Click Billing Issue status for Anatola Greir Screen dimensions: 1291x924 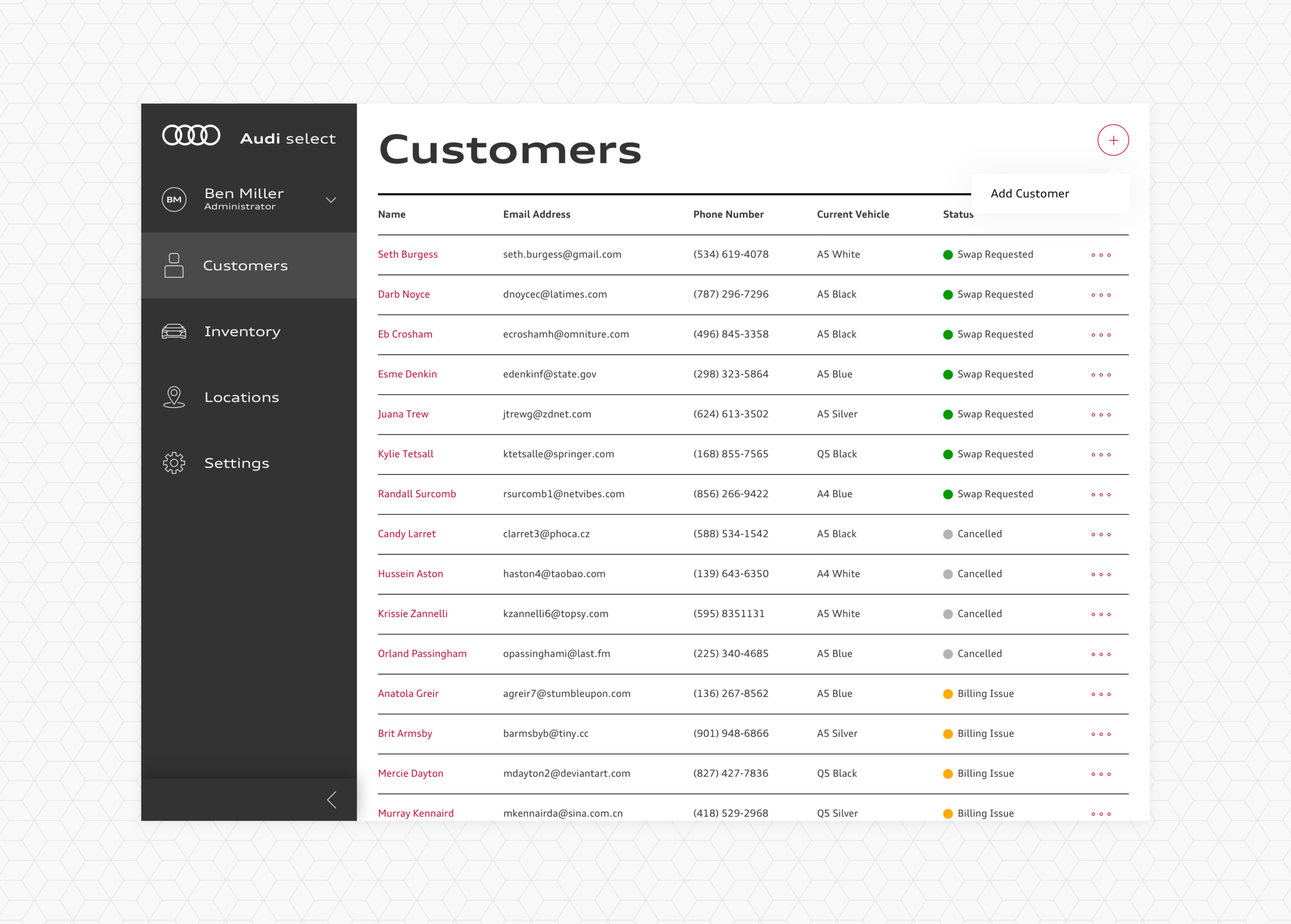point(978,694)
